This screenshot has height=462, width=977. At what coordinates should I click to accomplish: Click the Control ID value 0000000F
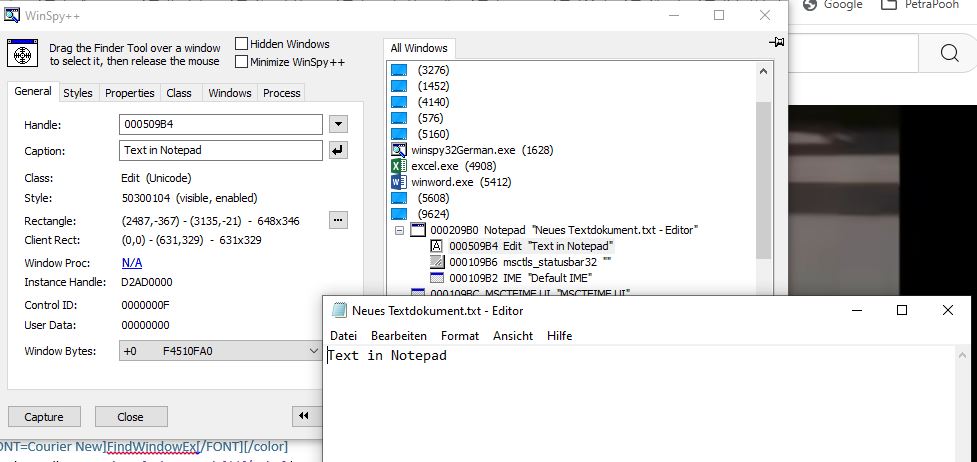pyautogui.click(x=145, y=305)
